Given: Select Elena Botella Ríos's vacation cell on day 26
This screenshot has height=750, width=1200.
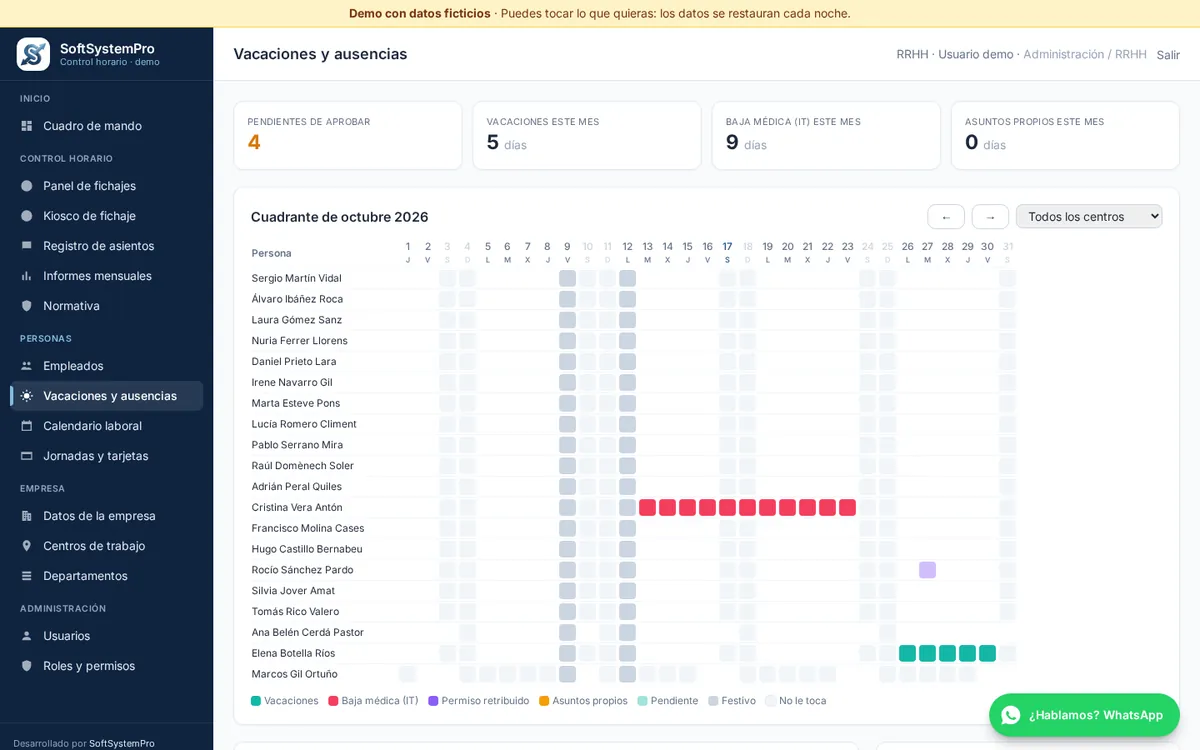Looking at the screenshot, I should tap(907, 653).
